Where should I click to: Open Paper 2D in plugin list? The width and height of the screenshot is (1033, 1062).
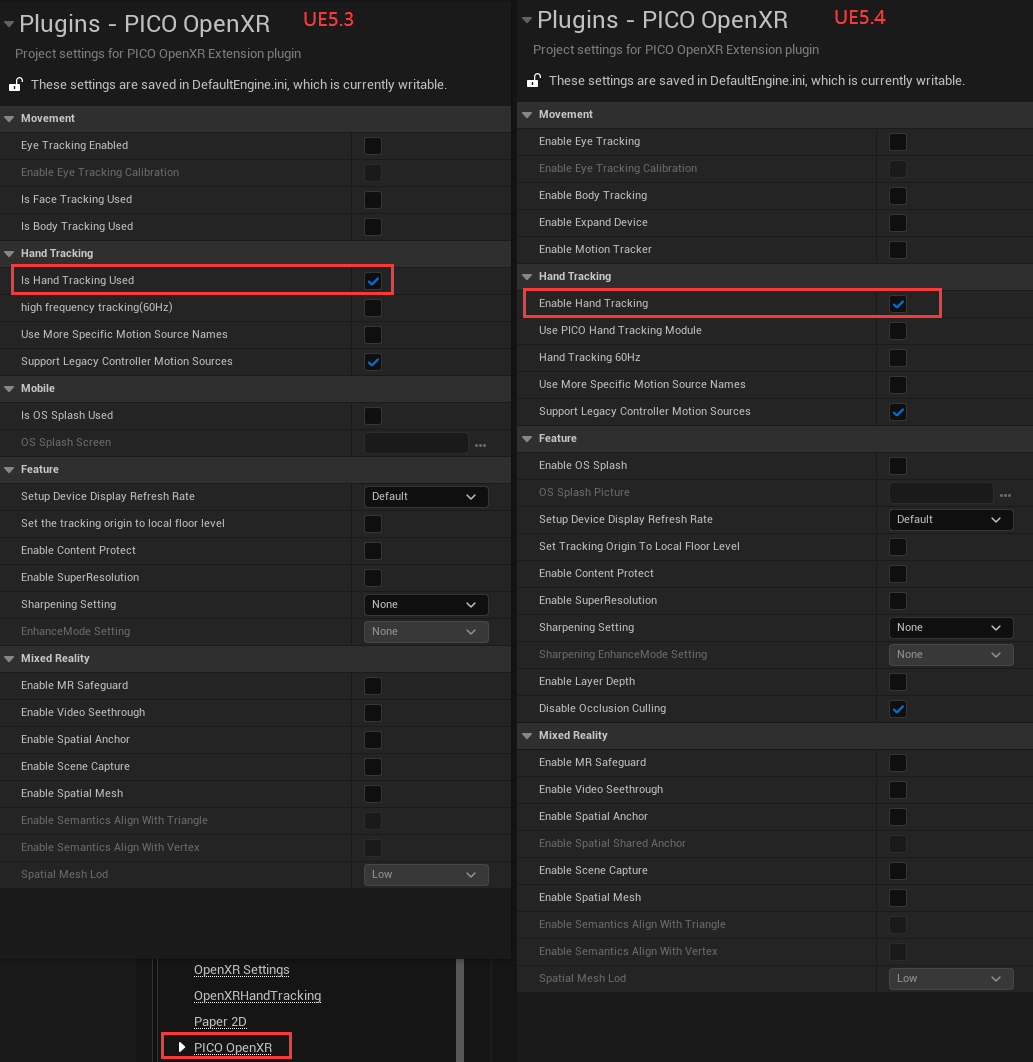(x=220, y=1021)
